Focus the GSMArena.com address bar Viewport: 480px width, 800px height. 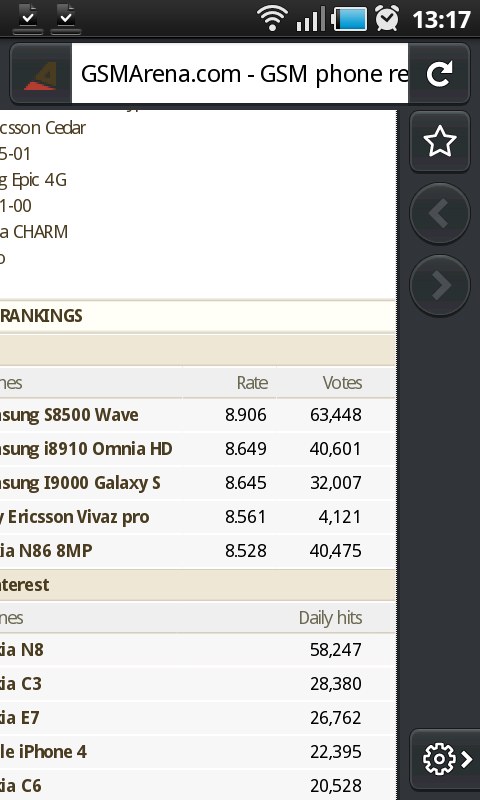tap(240, 74)
